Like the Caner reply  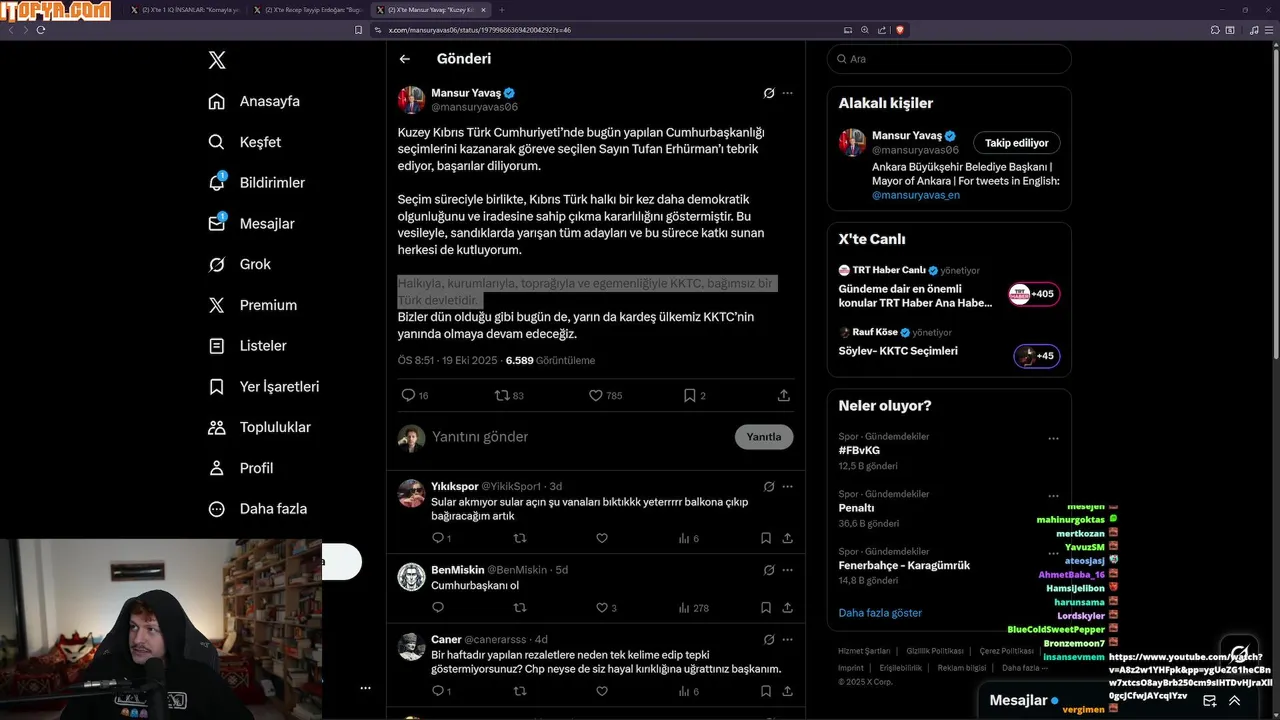[602, 691]
